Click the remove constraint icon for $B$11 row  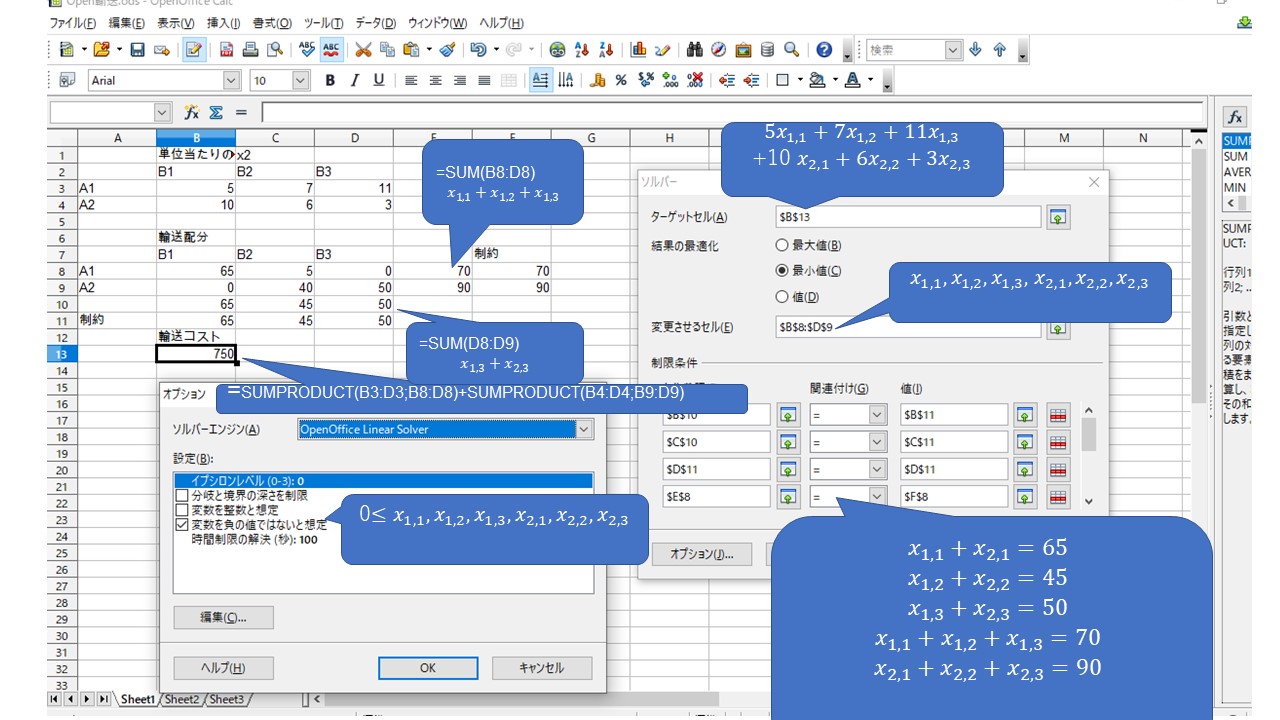click(x=1059, y=415)
